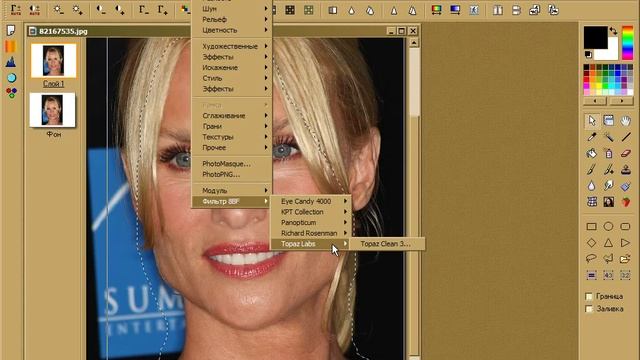
Task: Select the portrait Art brush tool
Action: [x=609, y=202]
